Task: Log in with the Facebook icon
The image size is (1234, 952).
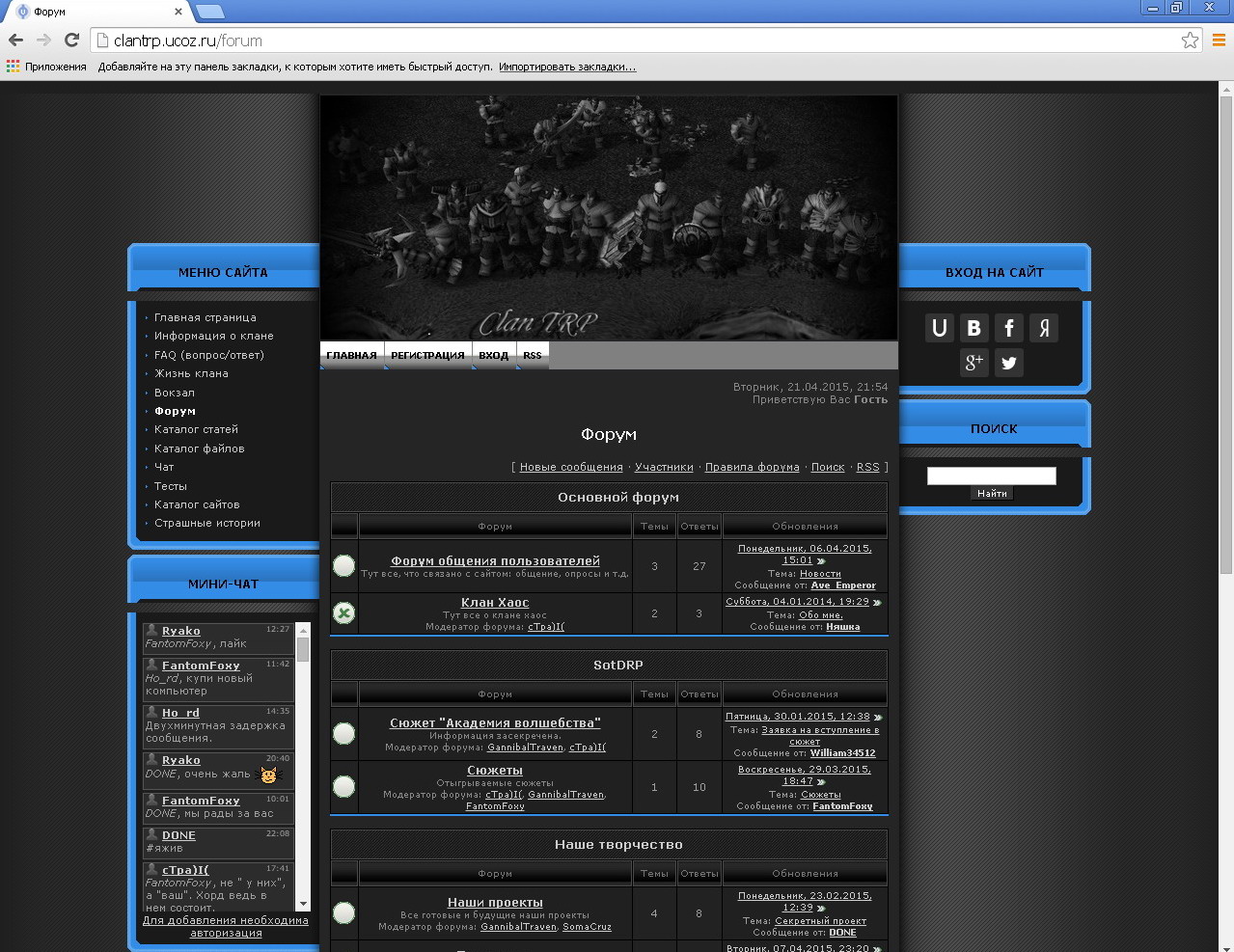Action: click(x=1008, y=328)
